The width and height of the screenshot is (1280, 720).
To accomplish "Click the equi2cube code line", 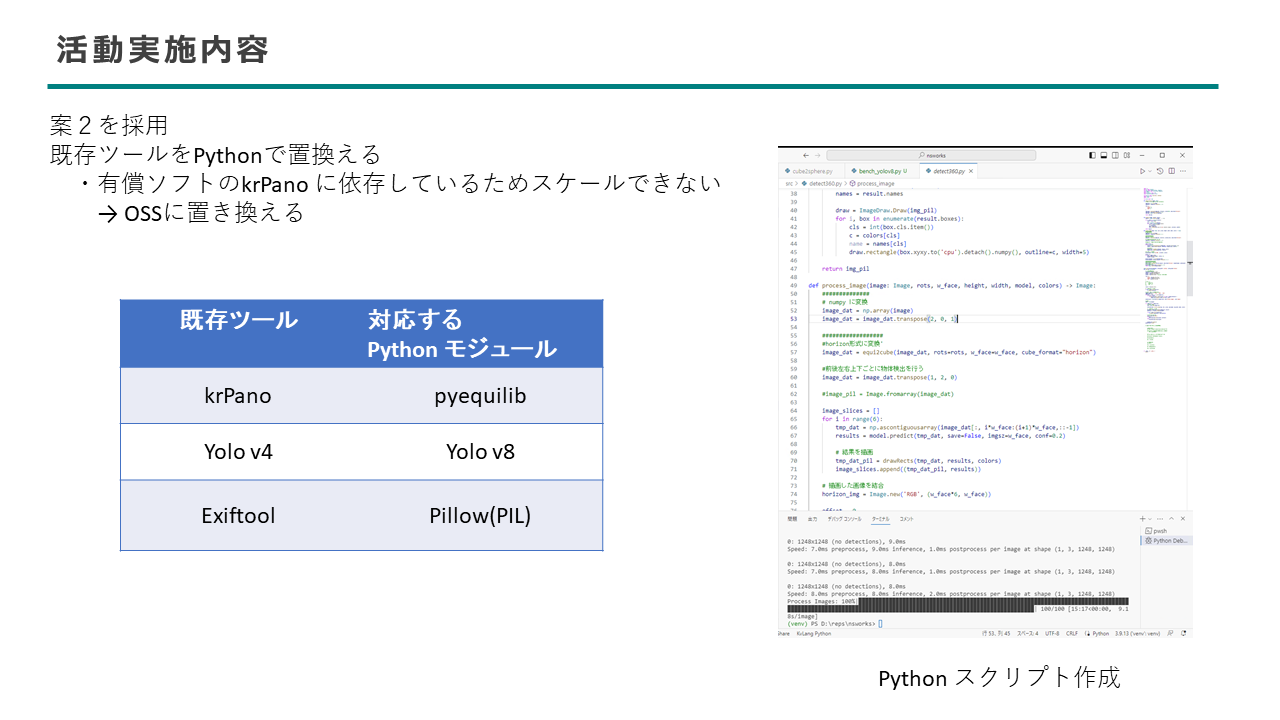I will pyautogui.click(x=959, y=352).
